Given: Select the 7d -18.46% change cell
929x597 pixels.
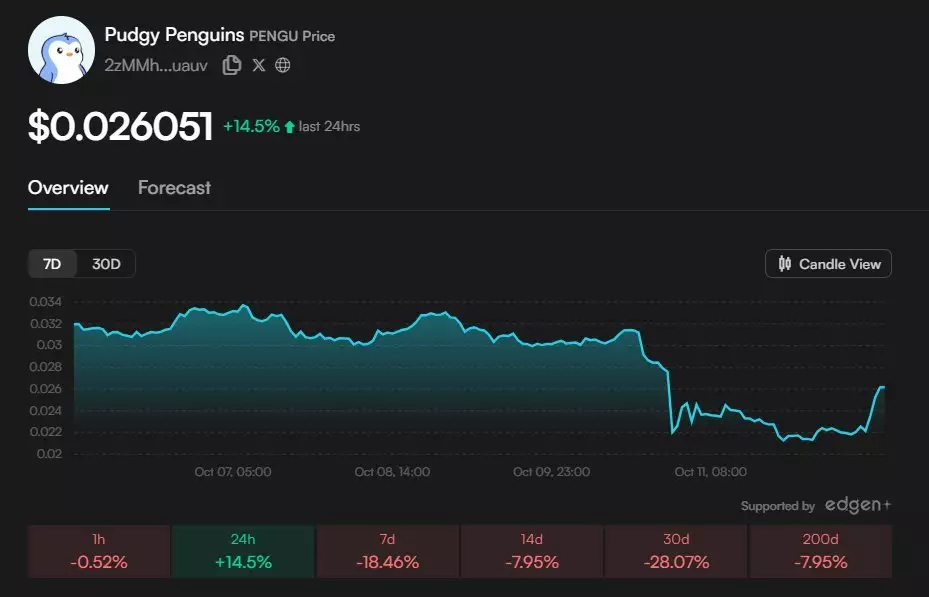Looking at the screenshot, I should (387, 551).
